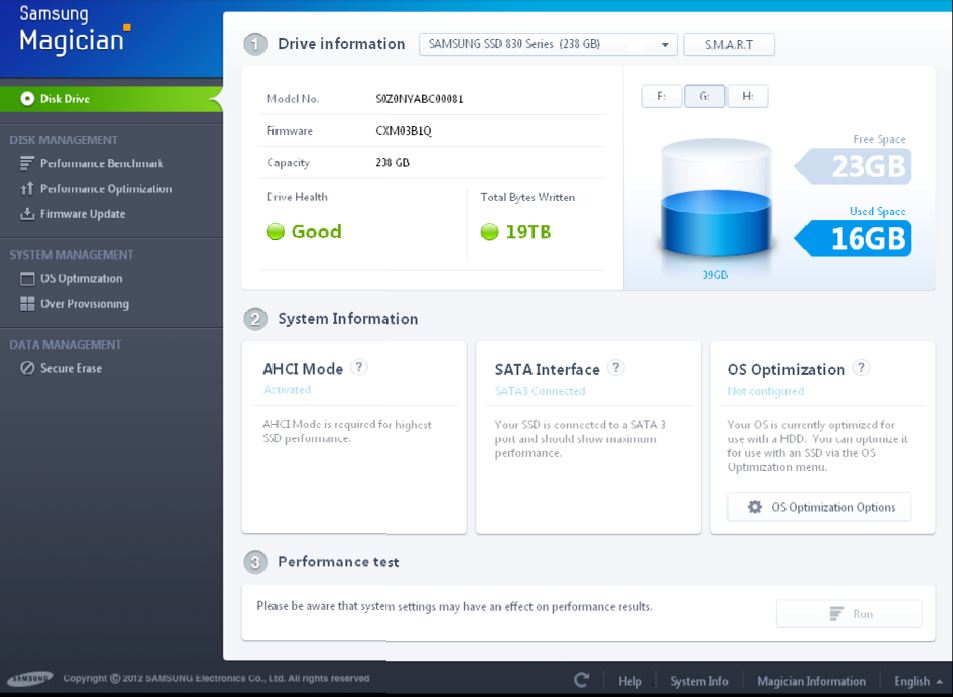Click the Secure Erase icon in sidebar
953x697 pixels.
click(27, 368)
